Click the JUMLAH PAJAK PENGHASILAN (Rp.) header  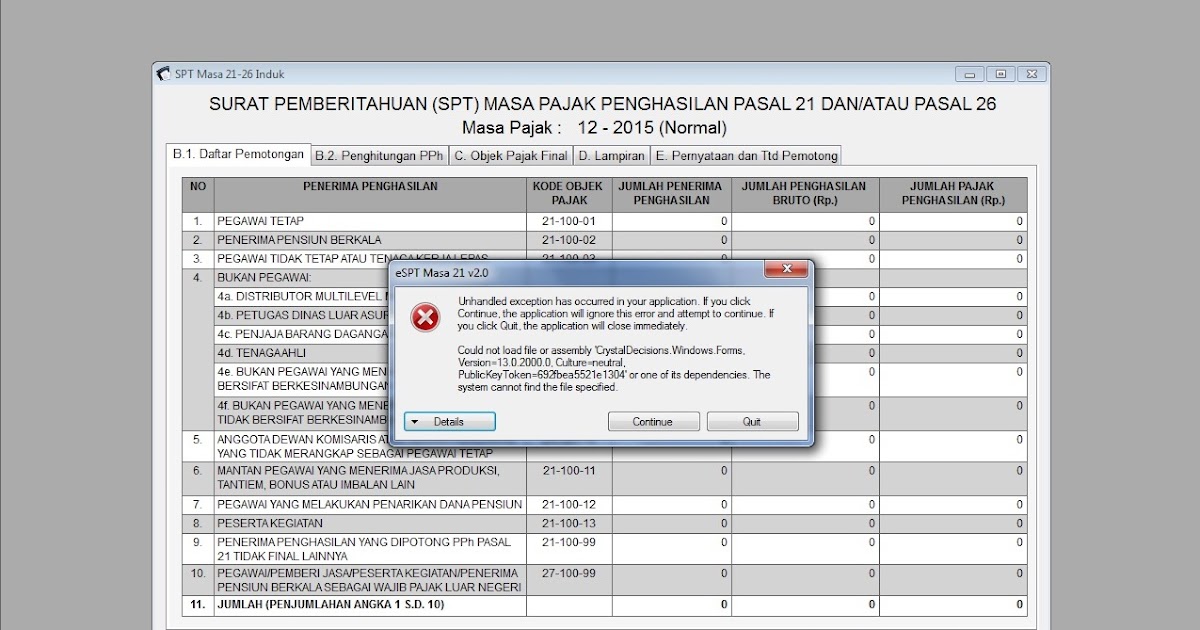coord(953,195)
